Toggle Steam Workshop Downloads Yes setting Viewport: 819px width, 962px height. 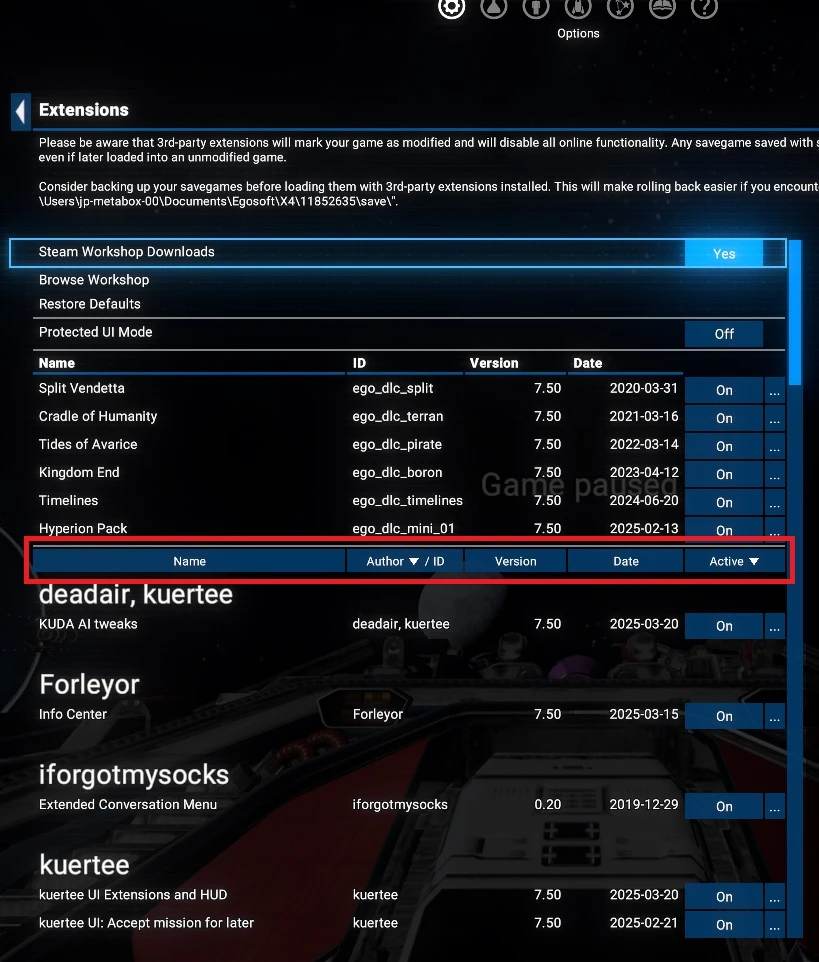[724, 253]
